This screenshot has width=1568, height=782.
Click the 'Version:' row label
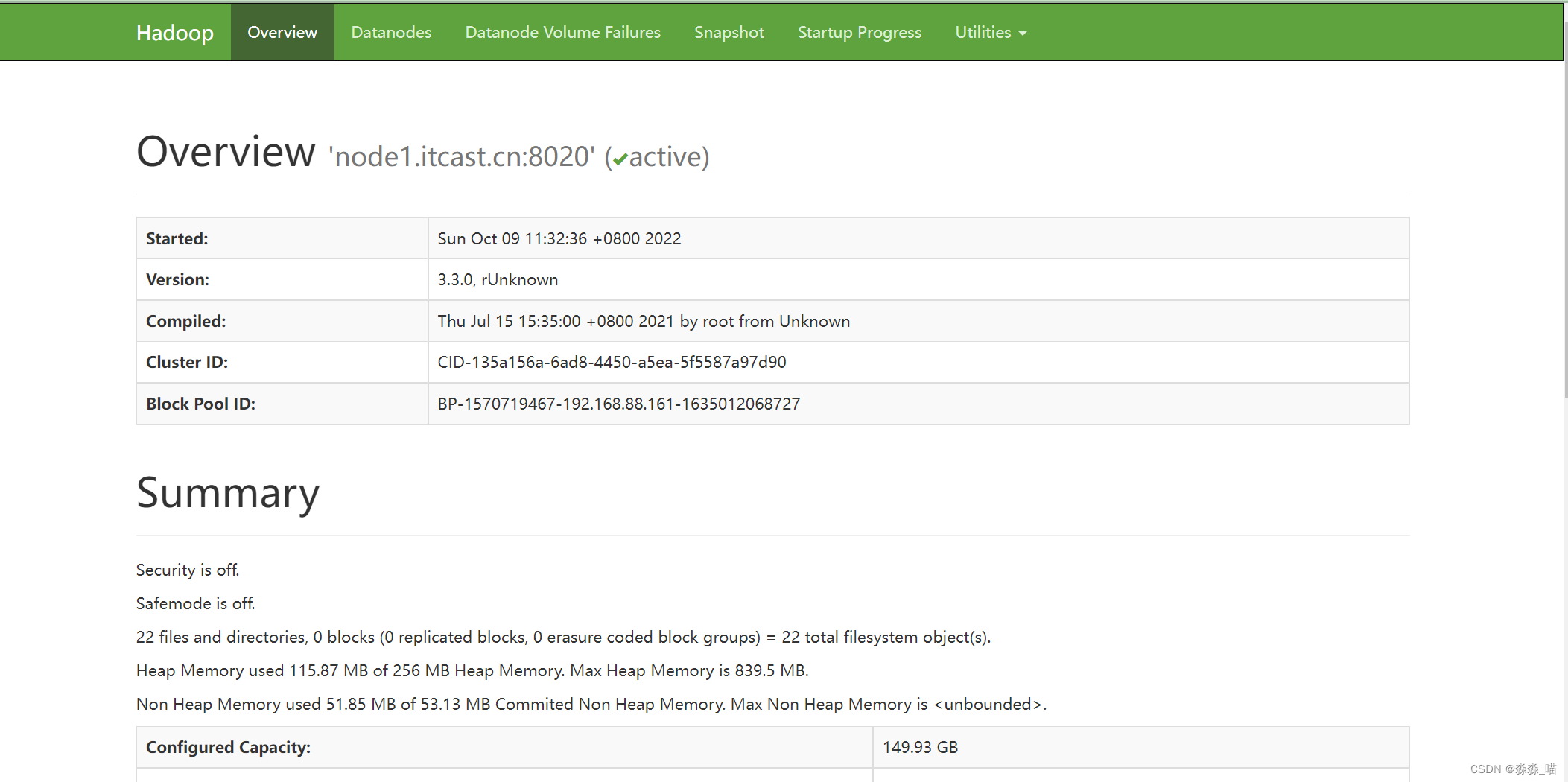[177, 279]
